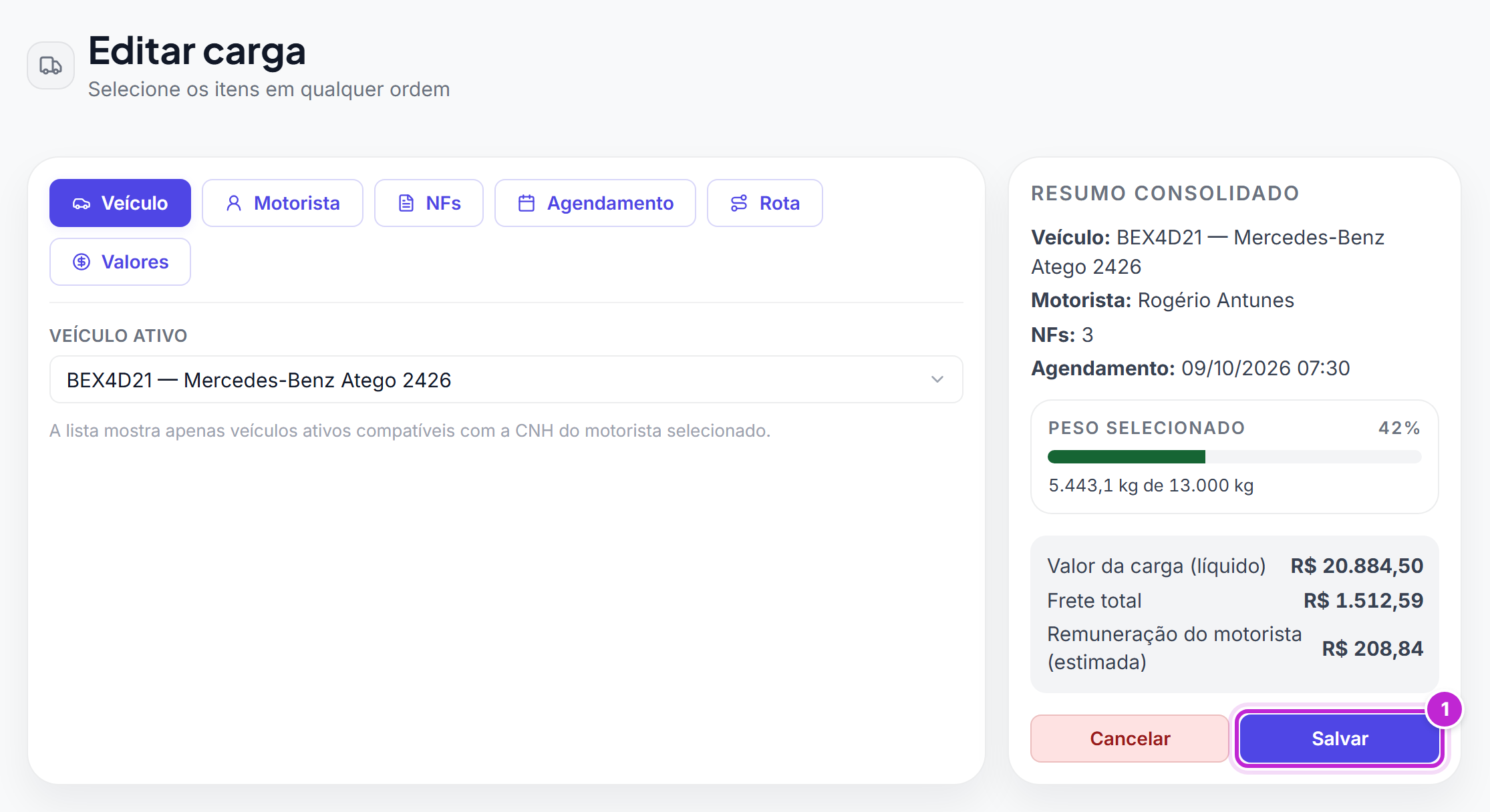Click the Peso selecionado progress bar
This screenshot has height=812, width=1490.
(x=1235, y=457)
